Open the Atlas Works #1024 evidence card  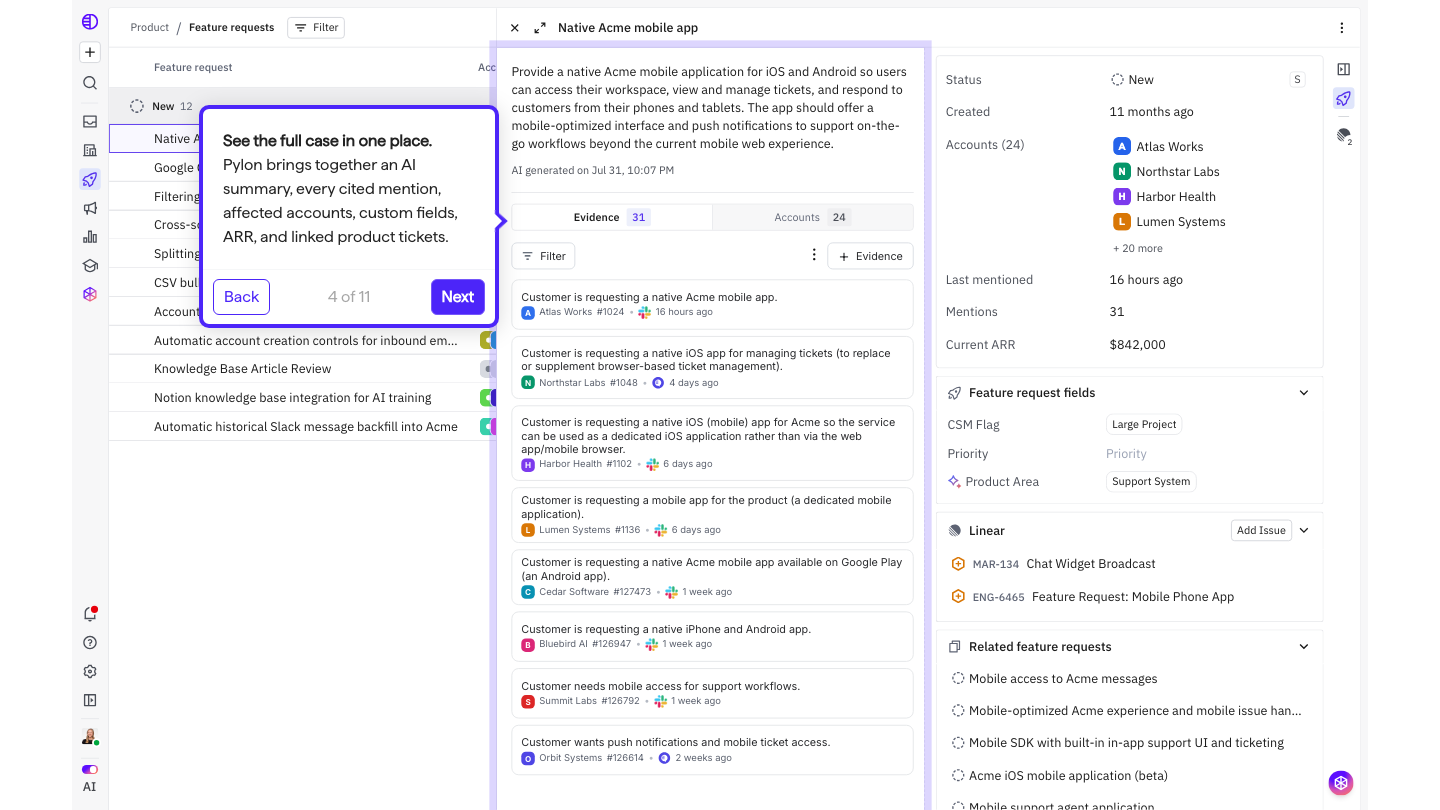pos(712,304)
